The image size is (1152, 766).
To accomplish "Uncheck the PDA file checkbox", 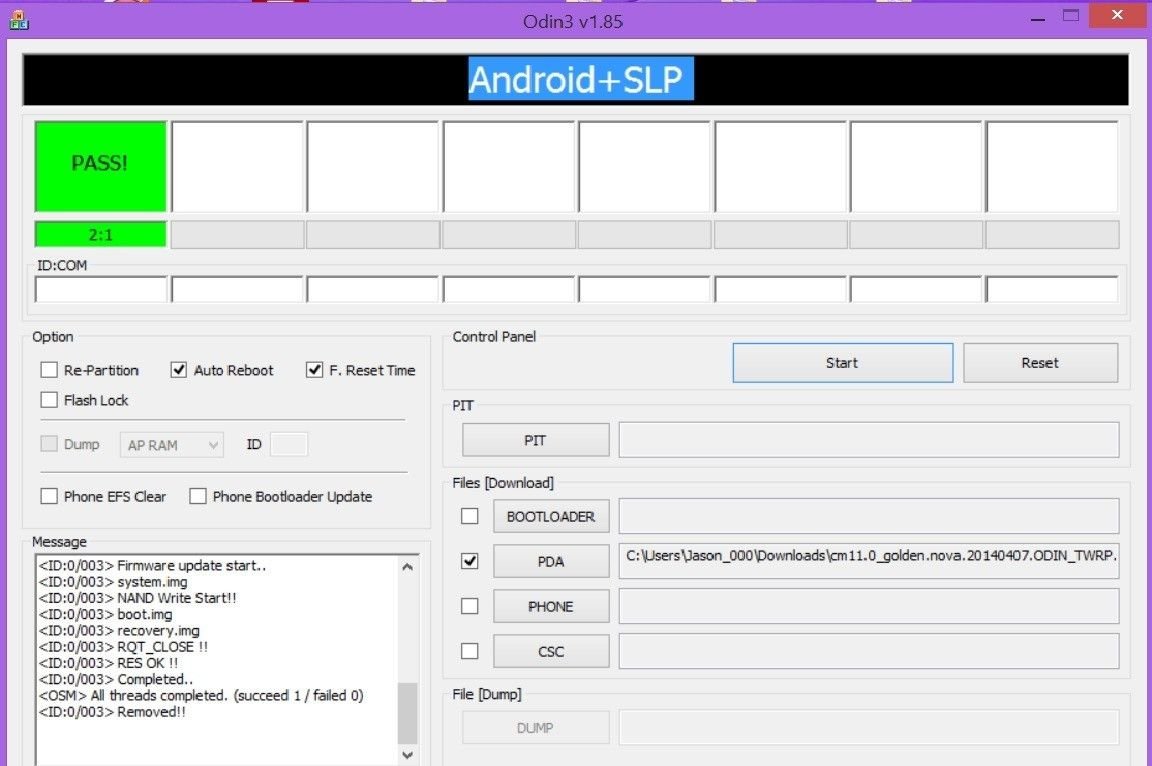I will (x=469, y=561).
